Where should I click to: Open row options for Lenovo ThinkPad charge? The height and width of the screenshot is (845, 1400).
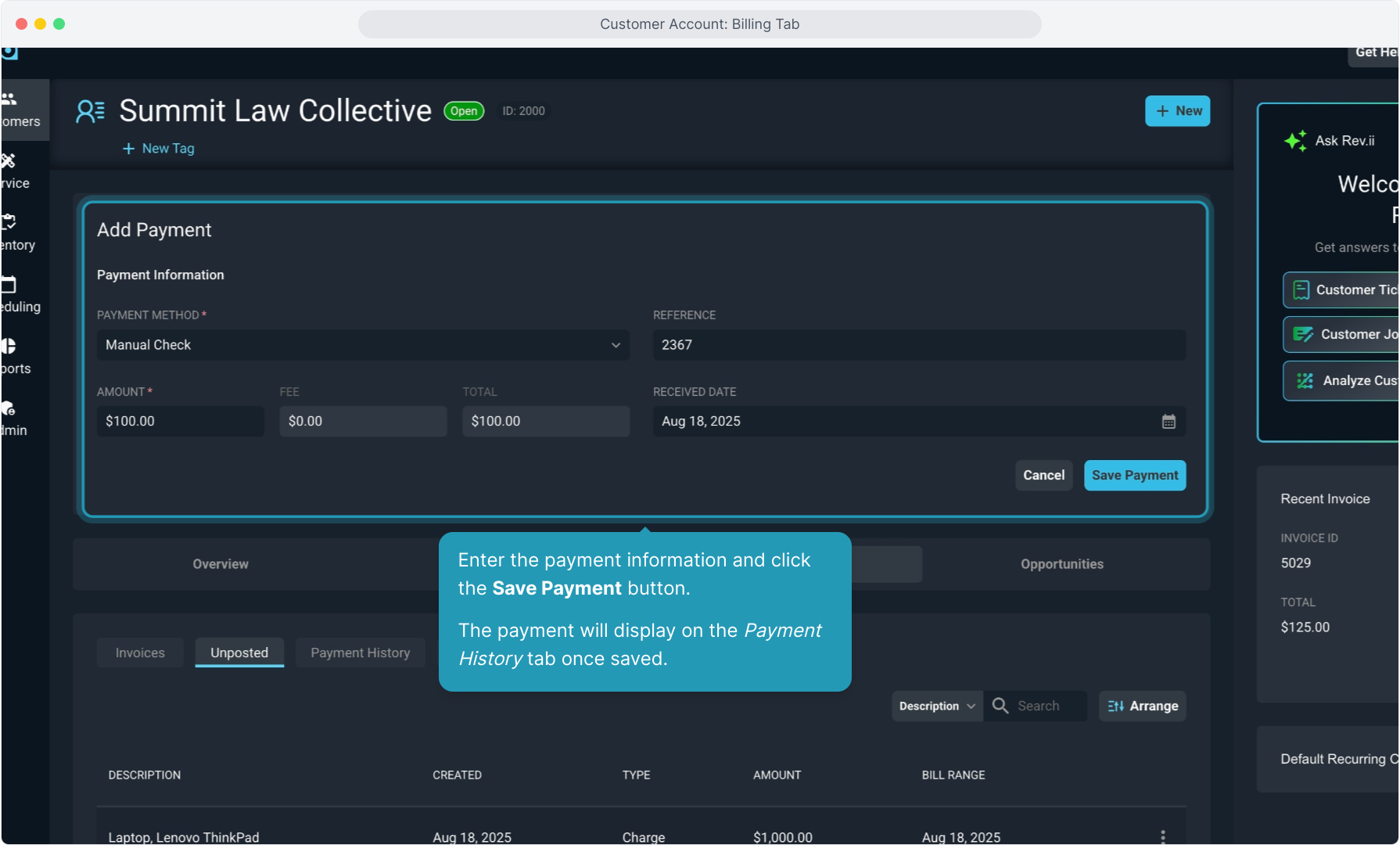(1163, 836)
